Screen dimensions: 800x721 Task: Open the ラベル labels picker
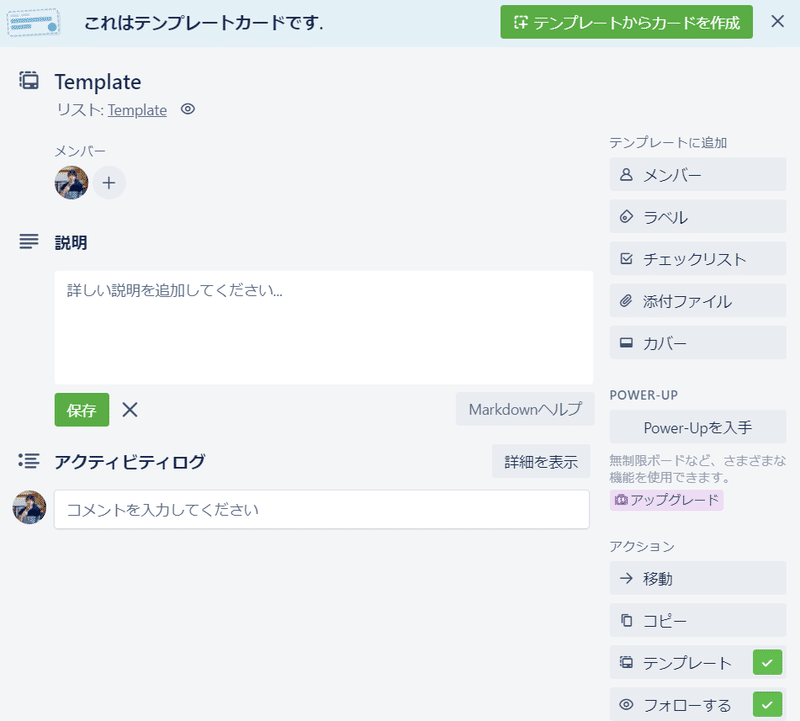pos(697,217)
